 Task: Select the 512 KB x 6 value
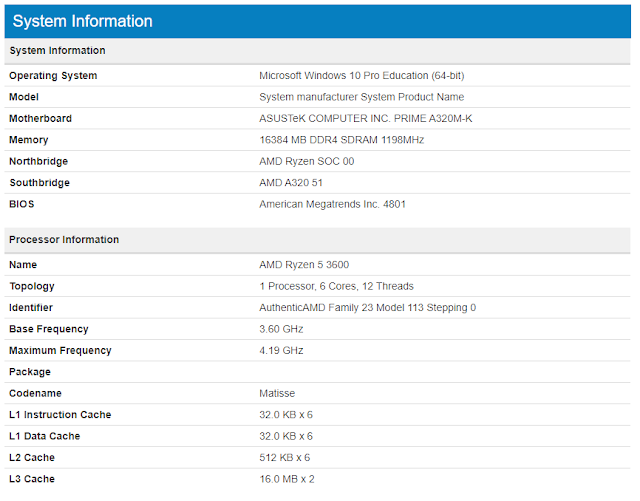284,458
